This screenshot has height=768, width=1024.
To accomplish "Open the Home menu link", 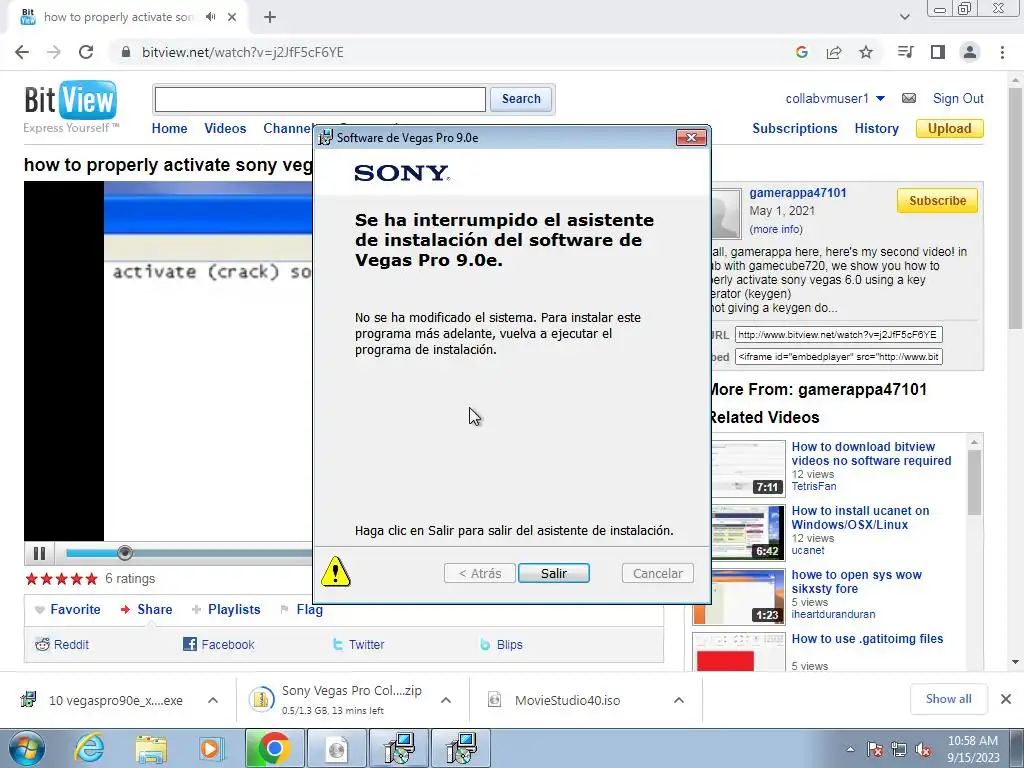I will click(169, 129).
